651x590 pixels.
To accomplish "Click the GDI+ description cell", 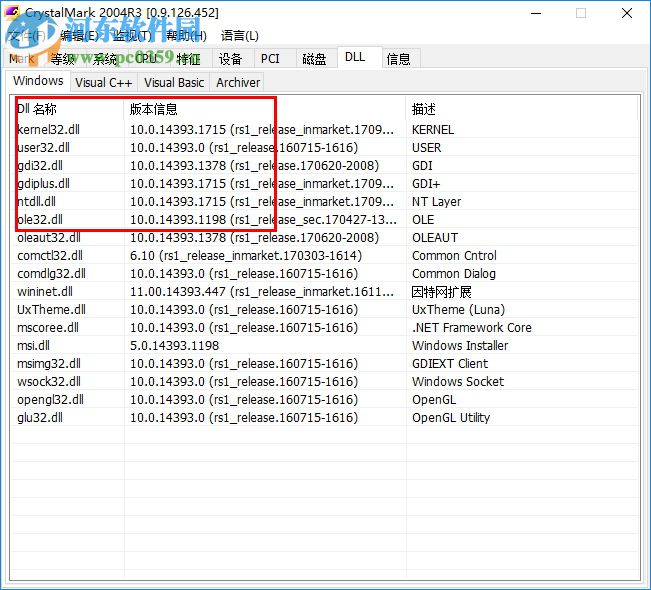I will [426, 184].
